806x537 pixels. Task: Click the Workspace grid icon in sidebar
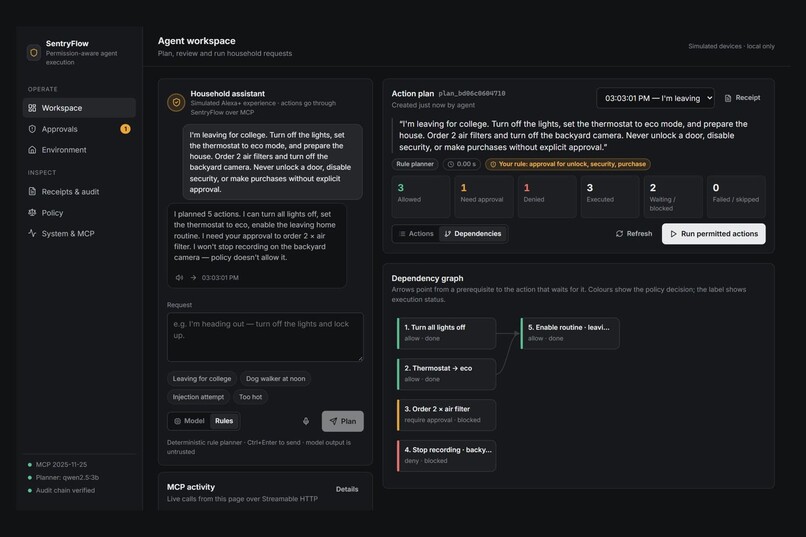point(32,108)
